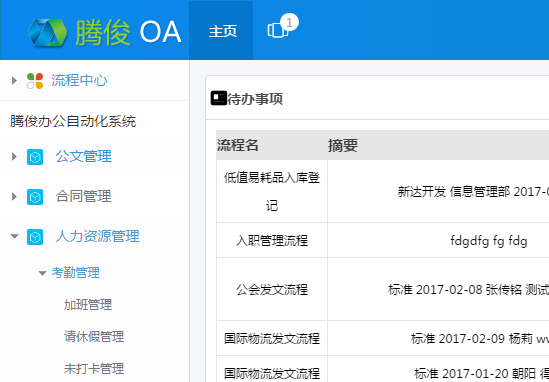Click the 摘要 column header

[343, 145]
